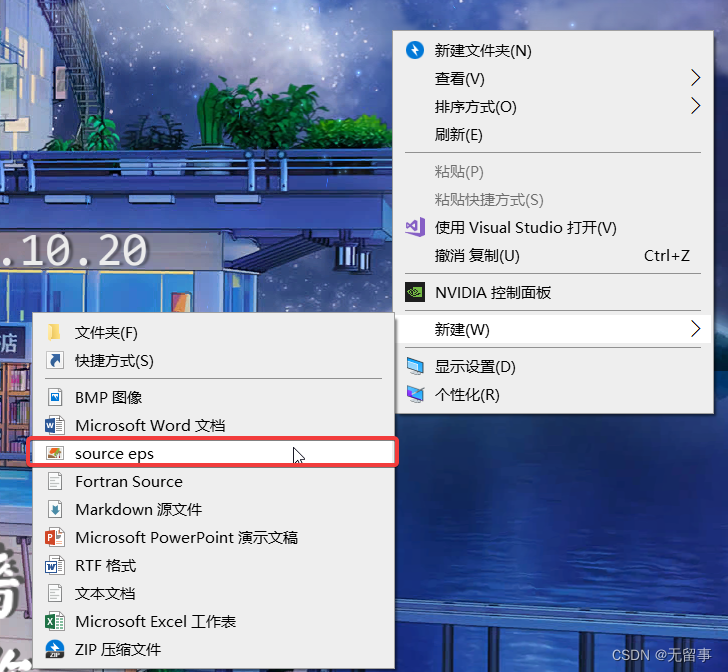Image resolution: width=728 pixels, height=672 pixels.
Task: Create new 文本文档
Action: tap(214, 593)
